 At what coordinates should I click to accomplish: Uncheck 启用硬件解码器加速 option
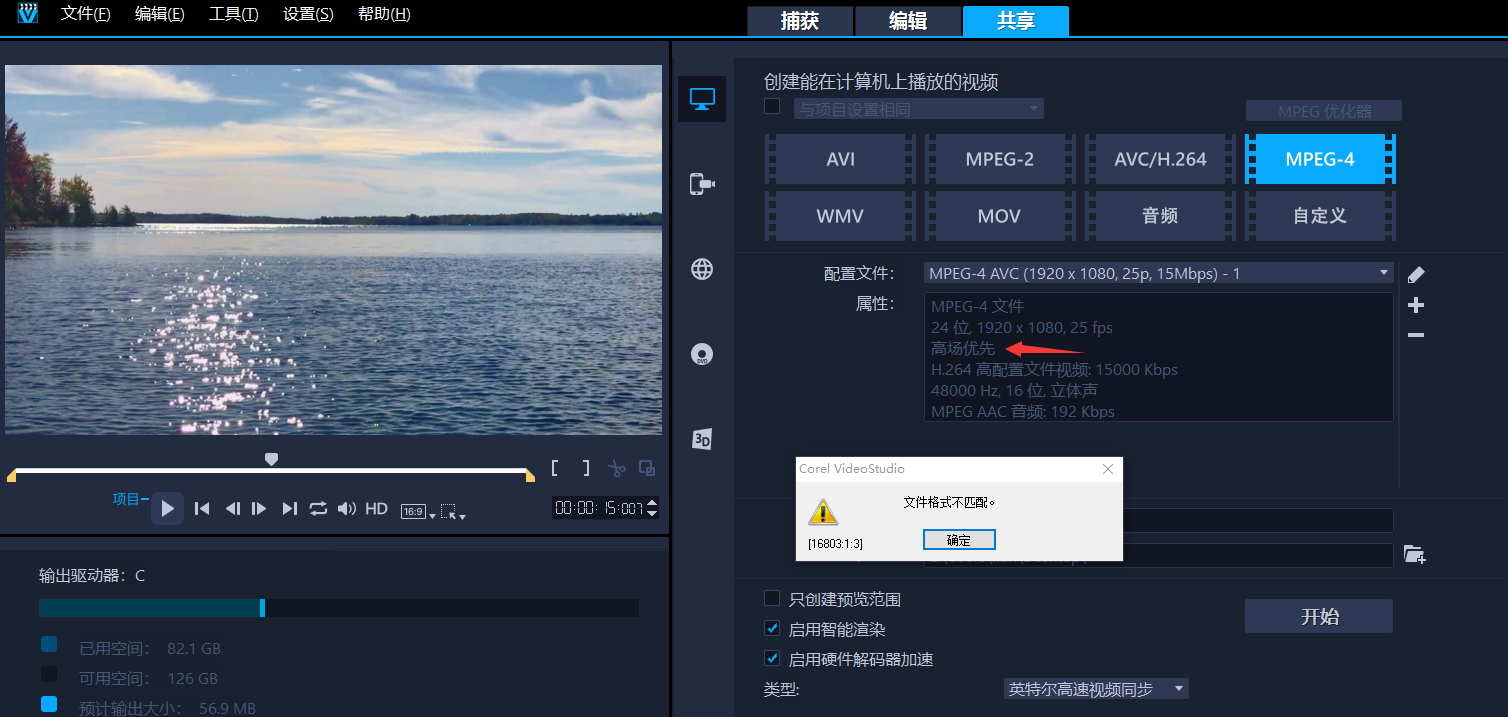point(772,659)
